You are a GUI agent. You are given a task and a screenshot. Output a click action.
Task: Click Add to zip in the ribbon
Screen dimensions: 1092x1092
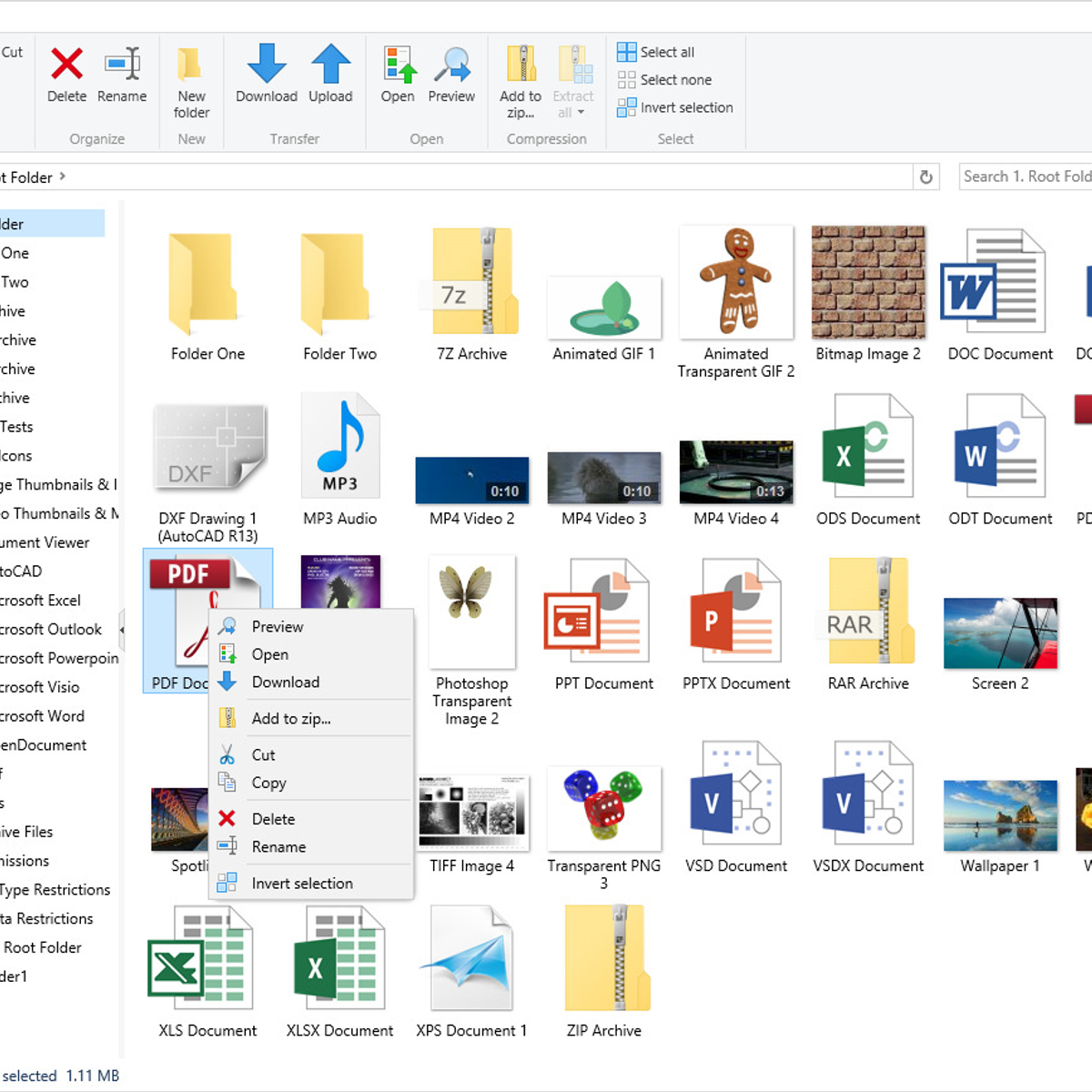[521, 83]
